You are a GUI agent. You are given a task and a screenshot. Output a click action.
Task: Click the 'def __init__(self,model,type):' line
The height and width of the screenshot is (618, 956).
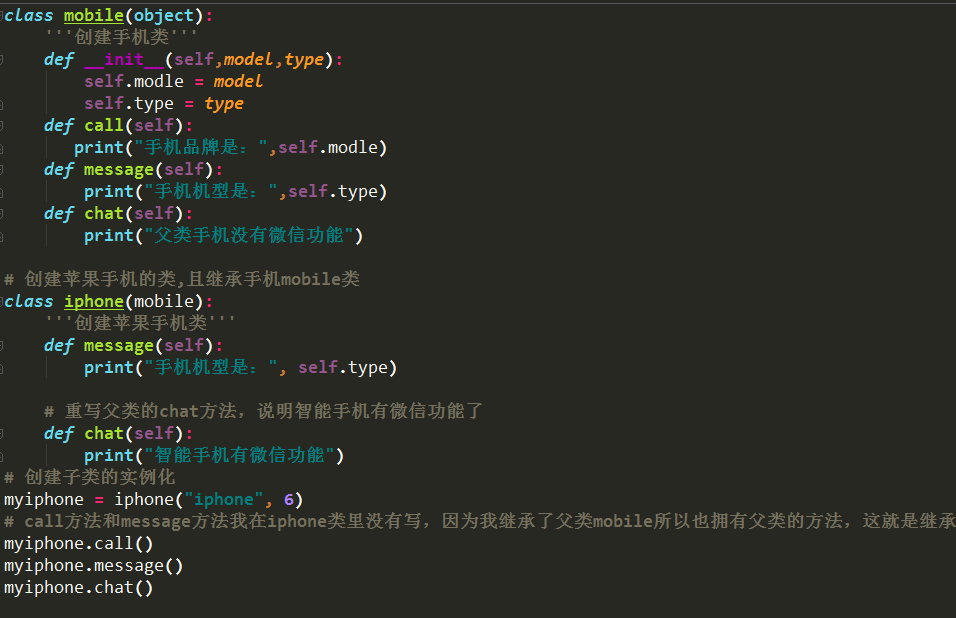click(x=194, y=60)
